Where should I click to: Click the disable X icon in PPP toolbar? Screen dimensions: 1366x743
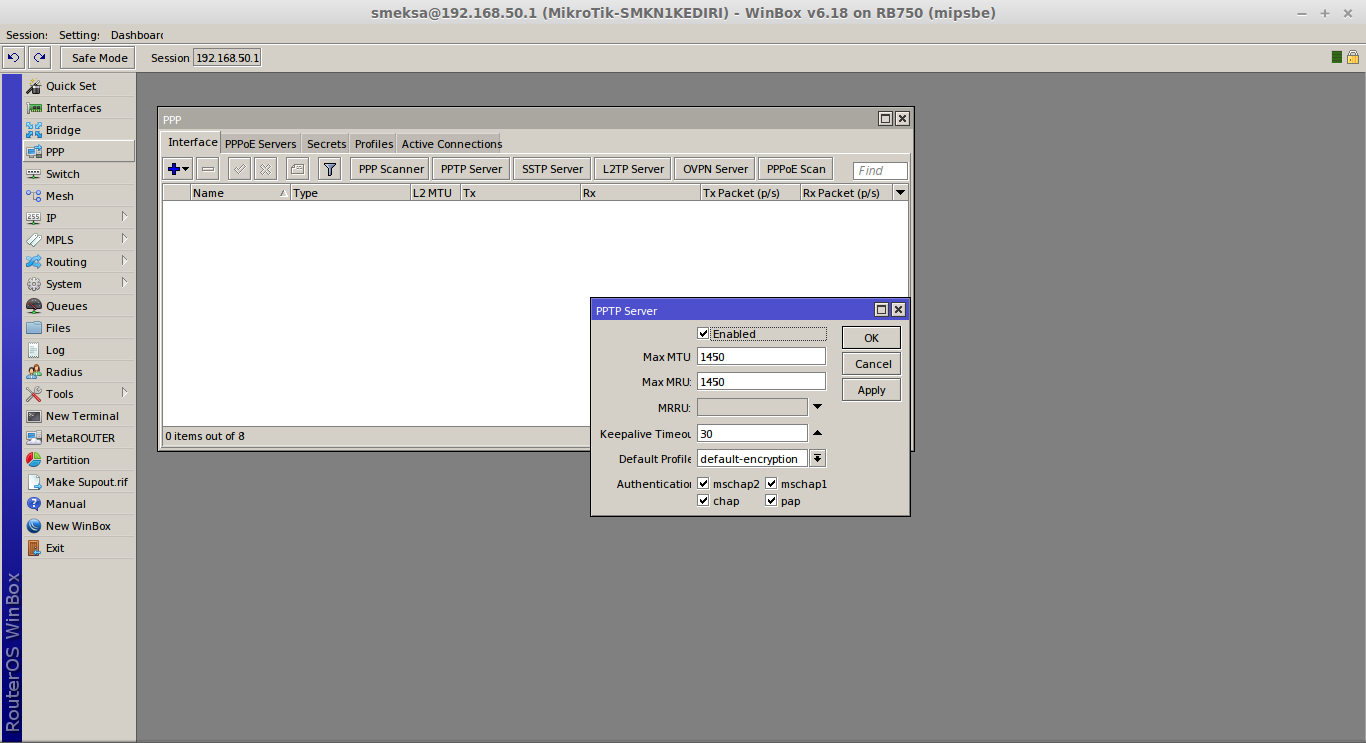[x=265, y=169]
